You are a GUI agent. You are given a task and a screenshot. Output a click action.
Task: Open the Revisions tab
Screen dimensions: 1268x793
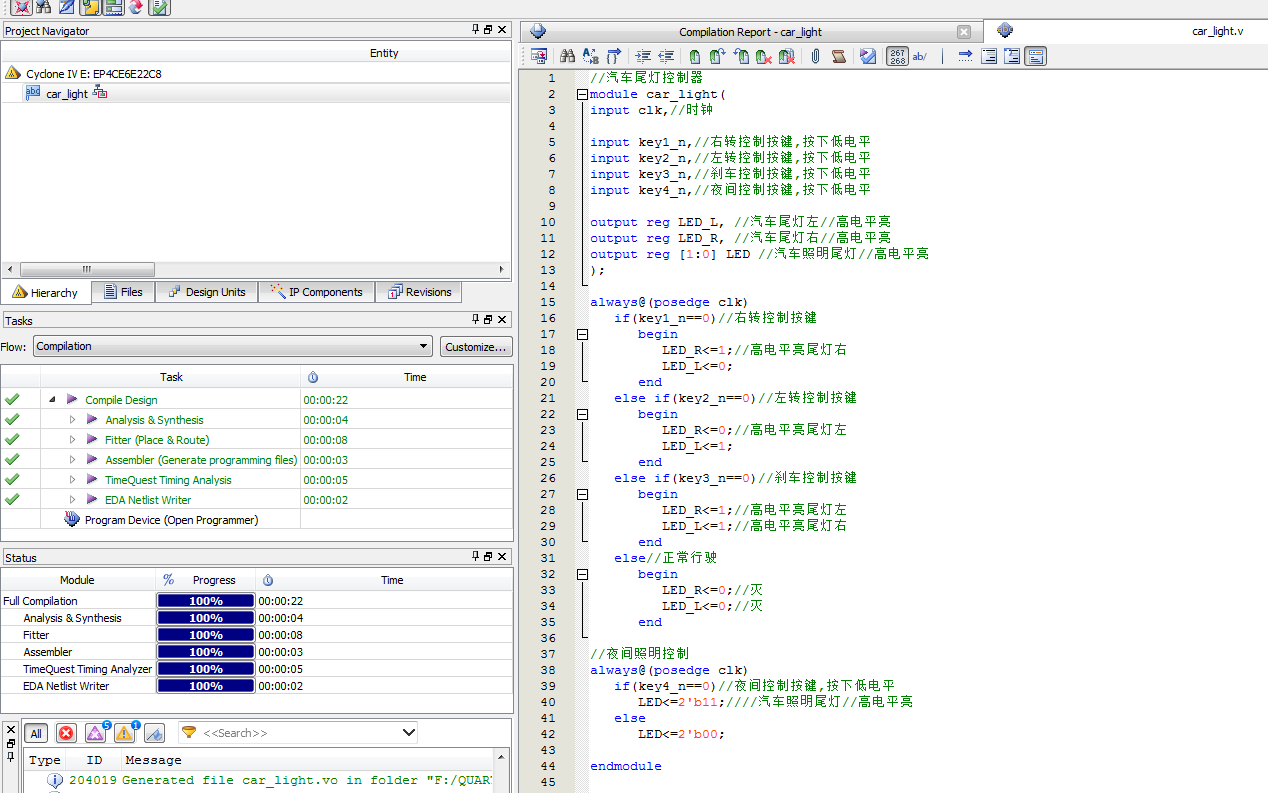(x=420, y=292)
